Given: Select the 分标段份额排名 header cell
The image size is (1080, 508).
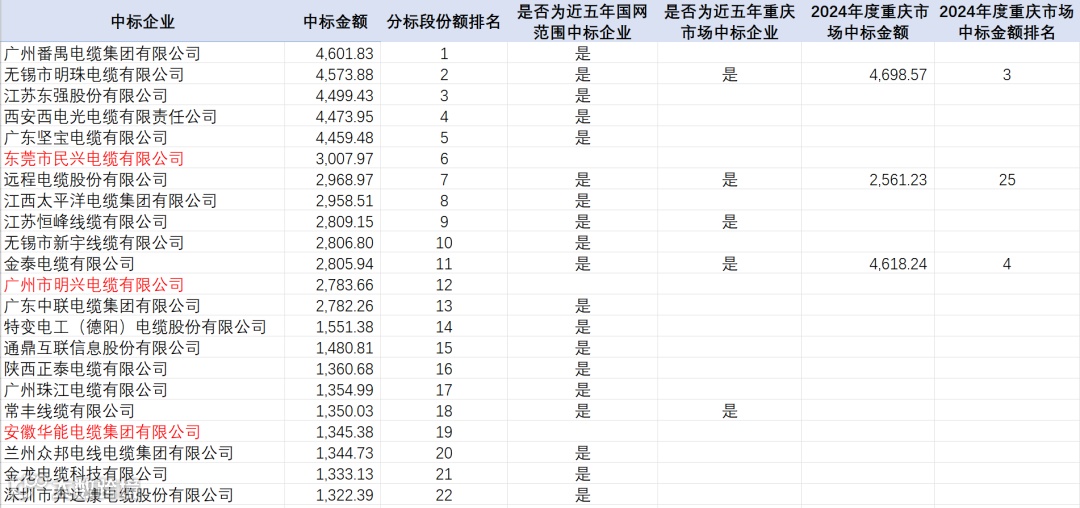Looking at the screenshot, I should [x=444, y=21].
